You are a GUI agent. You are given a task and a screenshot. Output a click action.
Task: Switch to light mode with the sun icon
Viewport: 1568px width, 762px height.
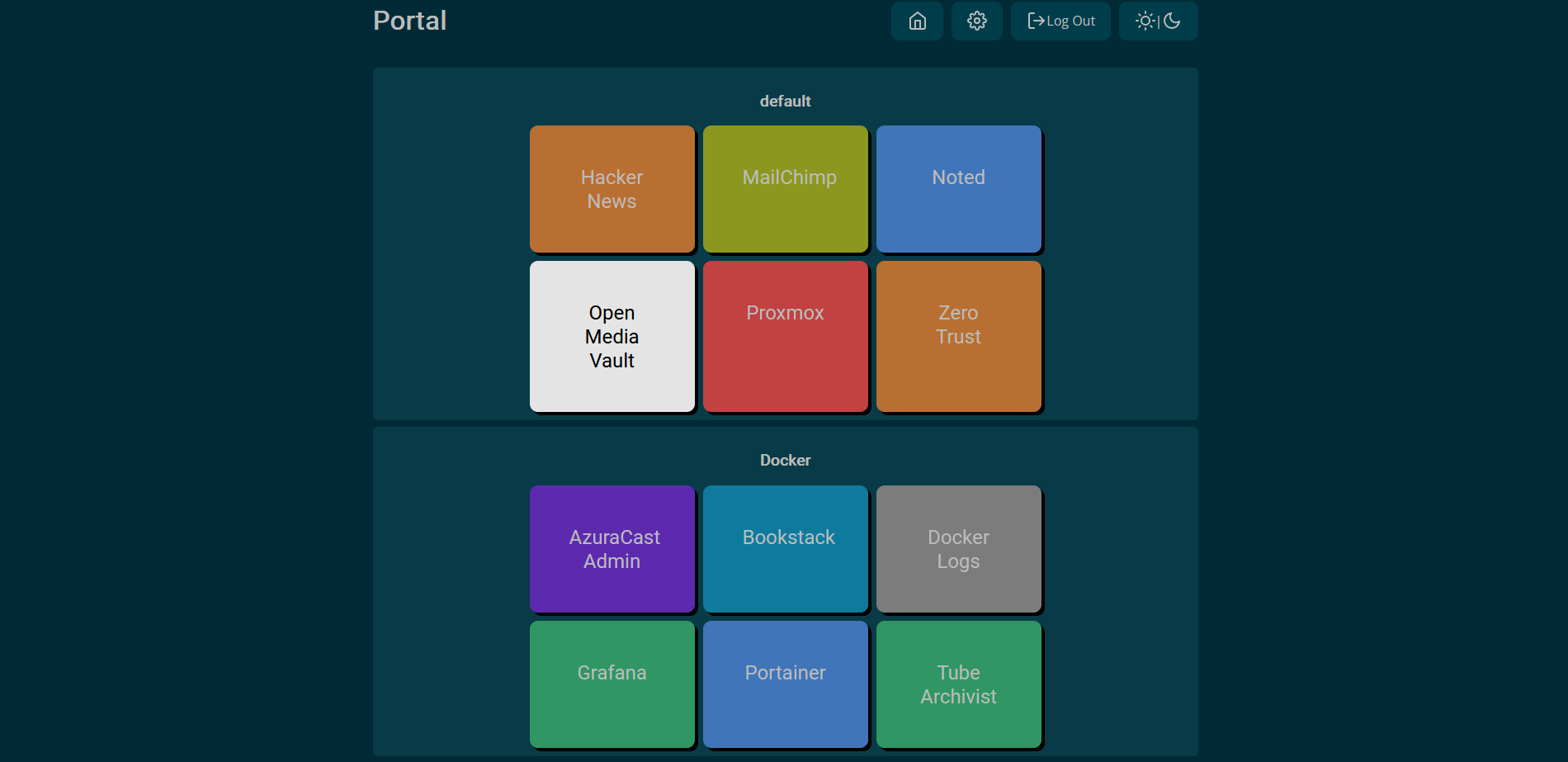coord(1145,21)
